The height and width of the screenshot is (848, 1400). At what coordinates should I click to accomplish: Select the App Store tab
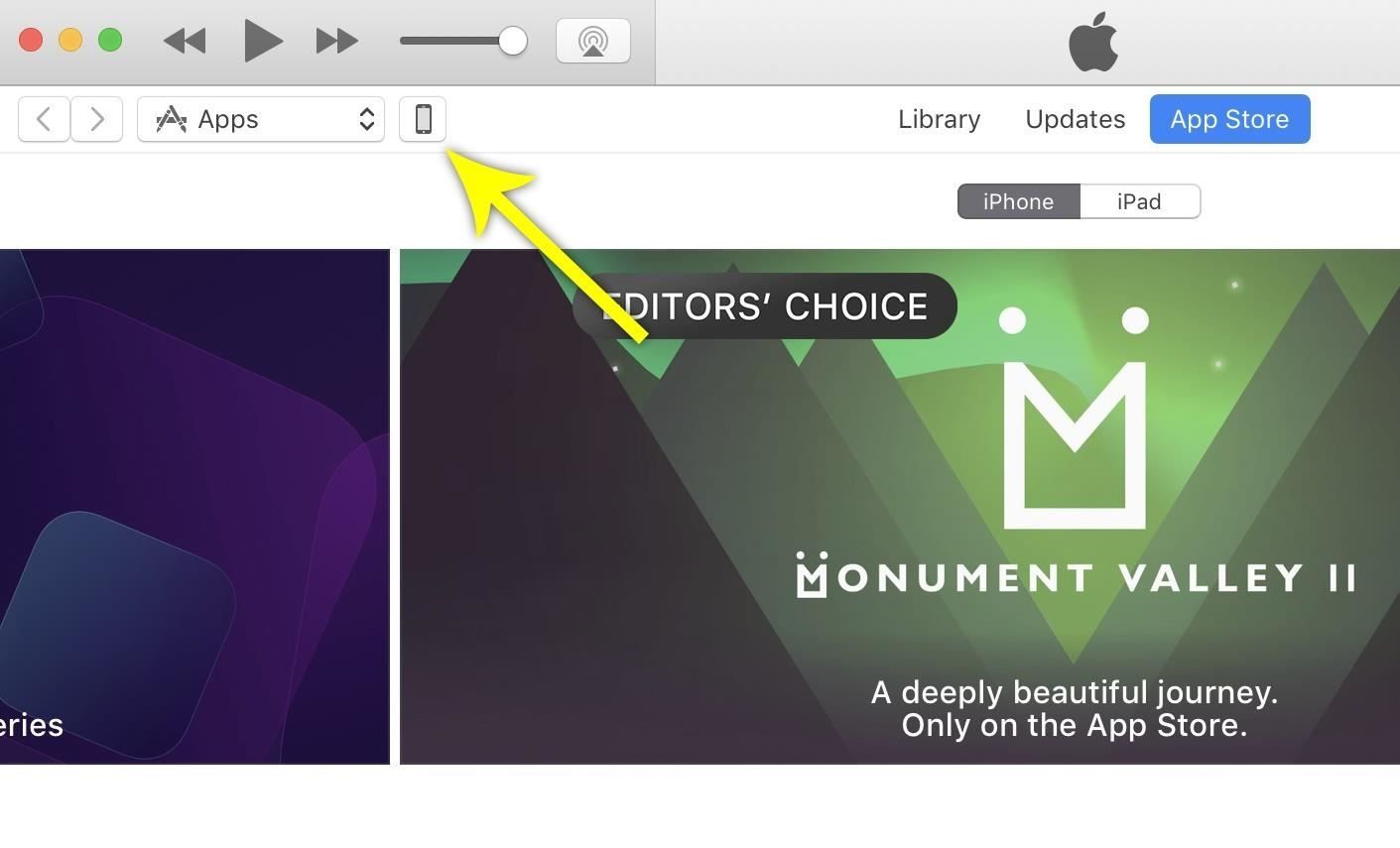point(1230,119)
